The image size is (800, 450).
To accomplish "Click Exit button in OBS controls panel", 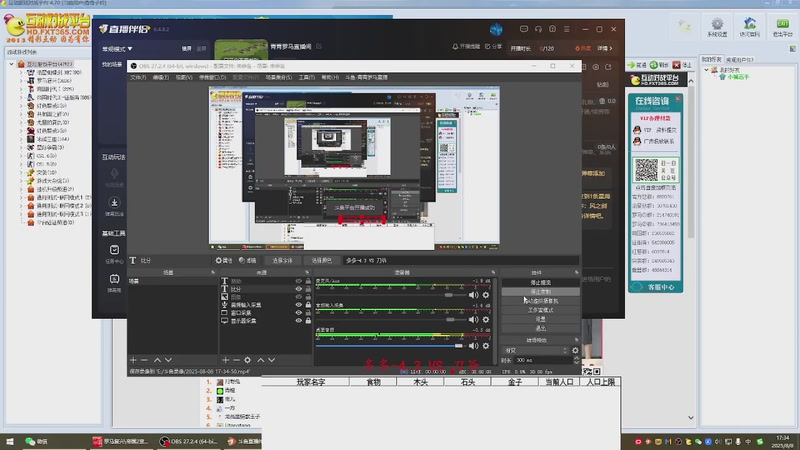I will click(x=540, y=329).
